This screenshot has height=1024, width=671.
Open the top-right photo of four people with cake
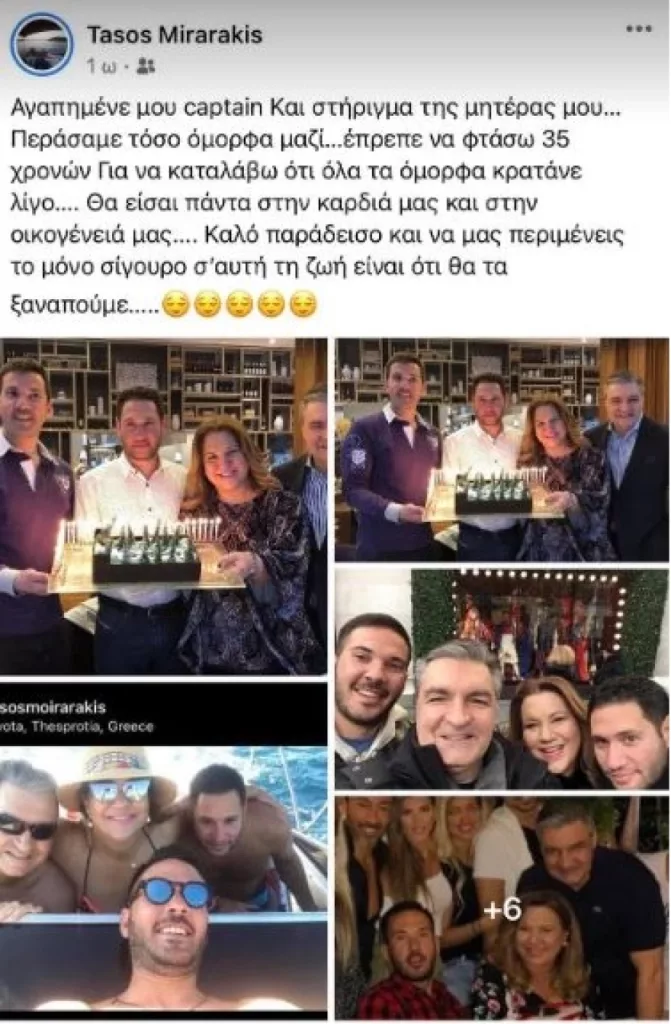tap(502, 450)
